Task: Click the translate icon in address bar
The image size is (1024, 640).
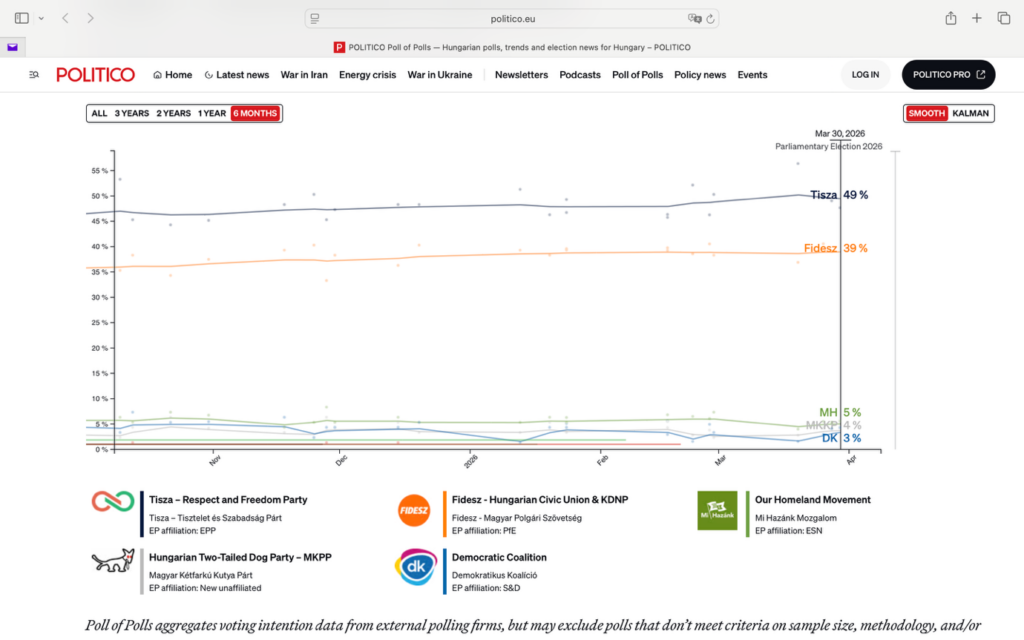Action: pyautogui.click(x=694, y=18)
